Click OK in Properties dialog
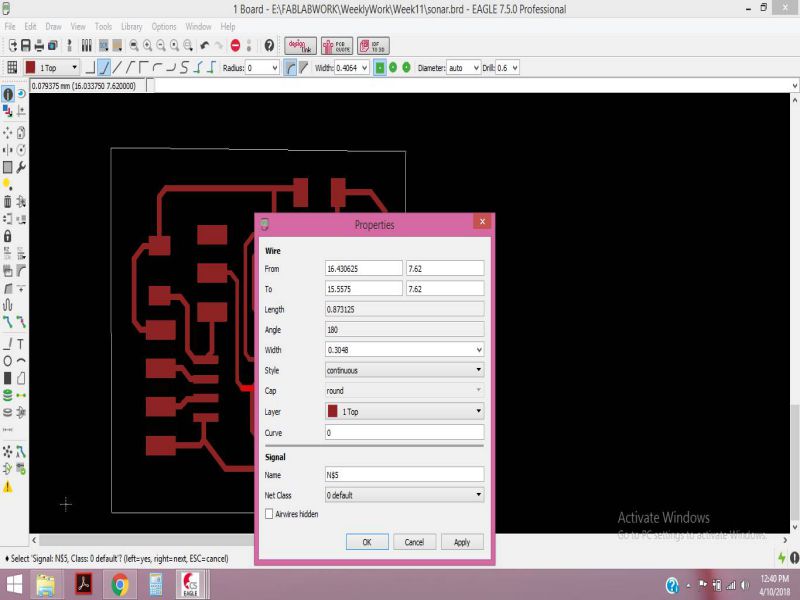The width and height of the screenshot is (800, 600). point(367,542)
